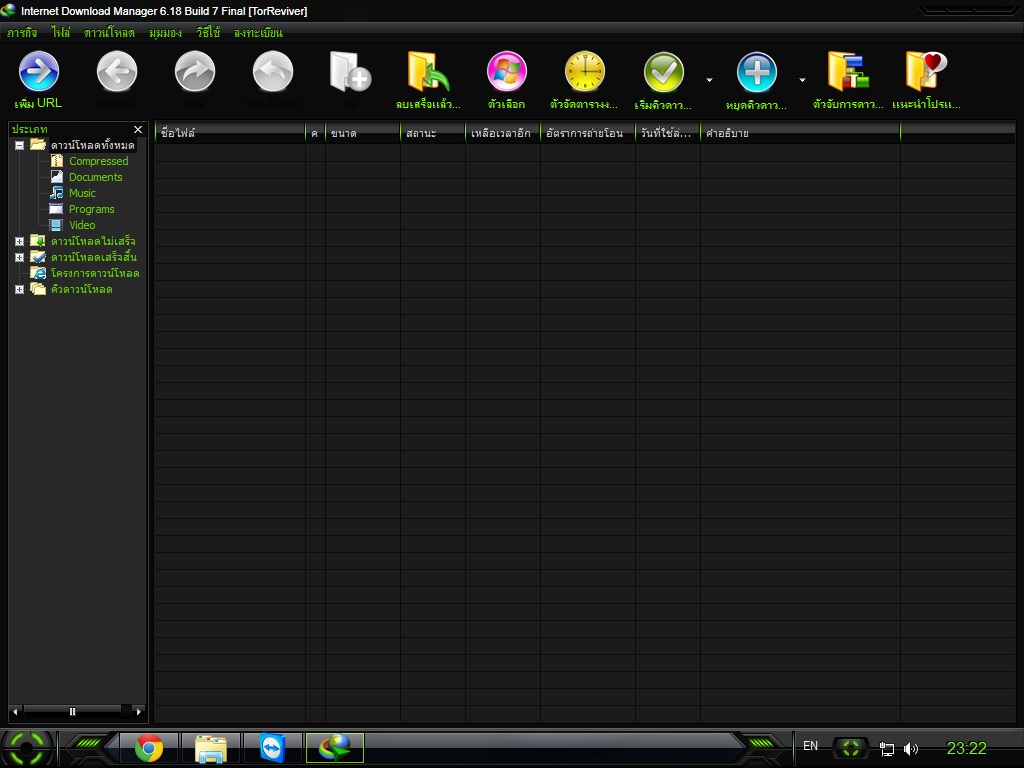Click the Stop Queue blue plus icon
The image size is (1024, 768).
[756, 72]
